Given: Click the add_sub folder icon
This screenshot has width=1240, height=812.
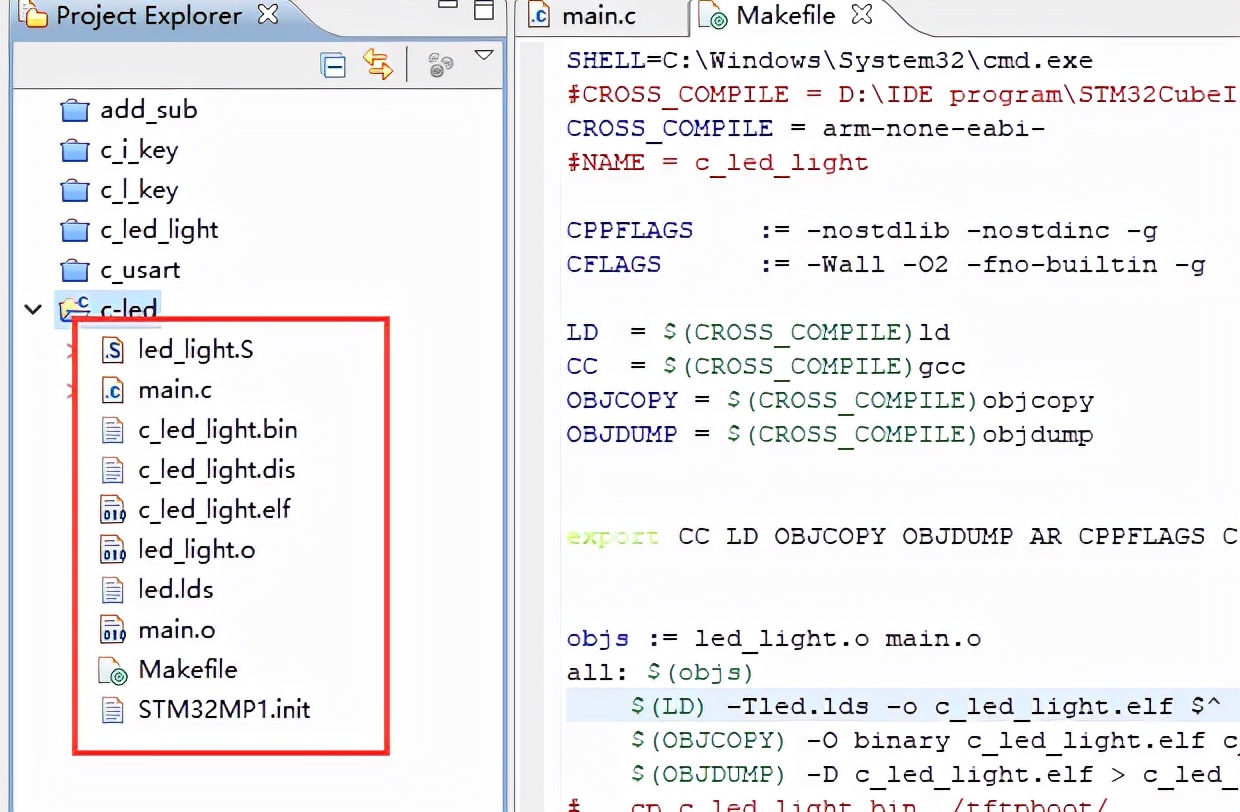Looking at the screenshot, I should (75, 110).
